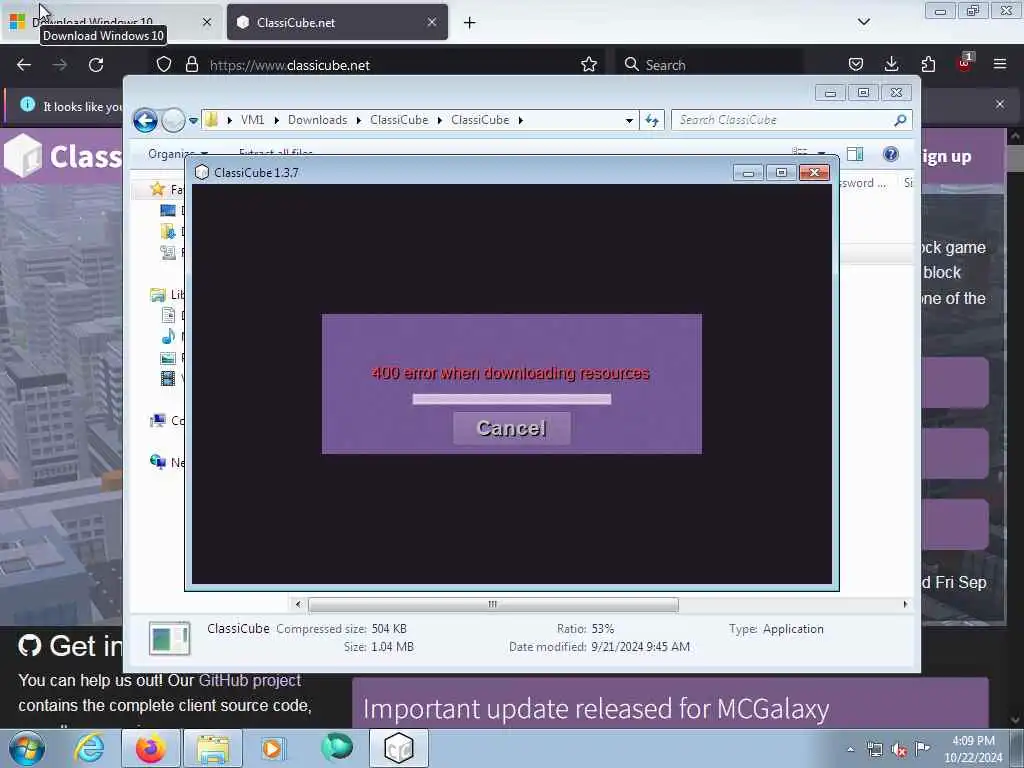Open Windows Explorer taskbar icon

click(213, 748)
